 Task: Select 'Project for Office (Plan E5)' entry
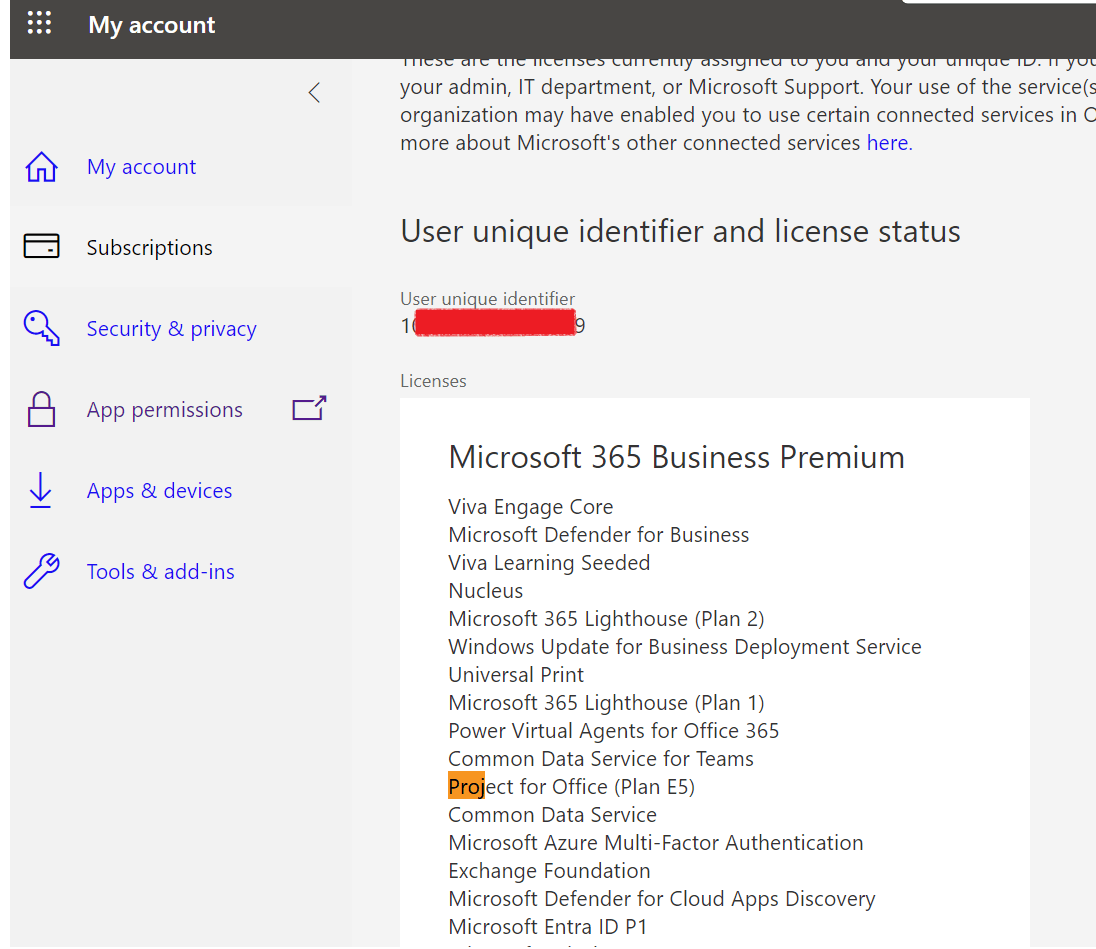pos(572,787)
